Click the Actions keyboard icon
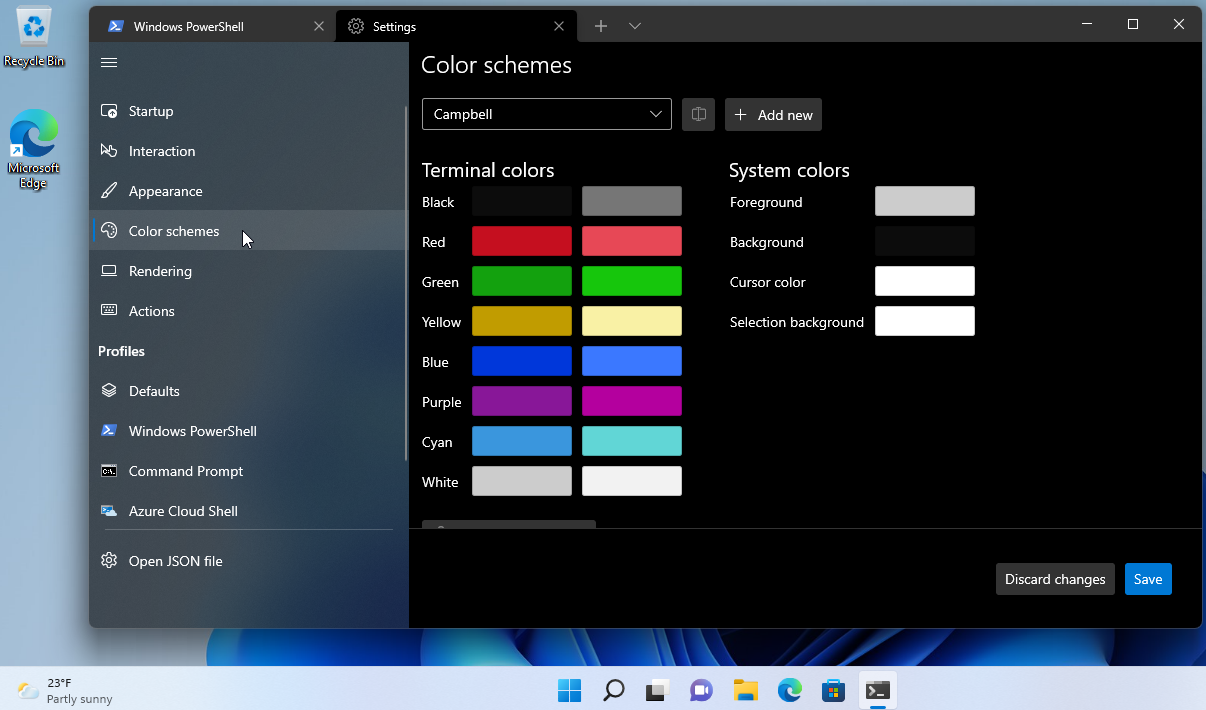Image resolution: width=1206 pixels, height=710 pixels. pyautogui.click(x=109, y=311)
